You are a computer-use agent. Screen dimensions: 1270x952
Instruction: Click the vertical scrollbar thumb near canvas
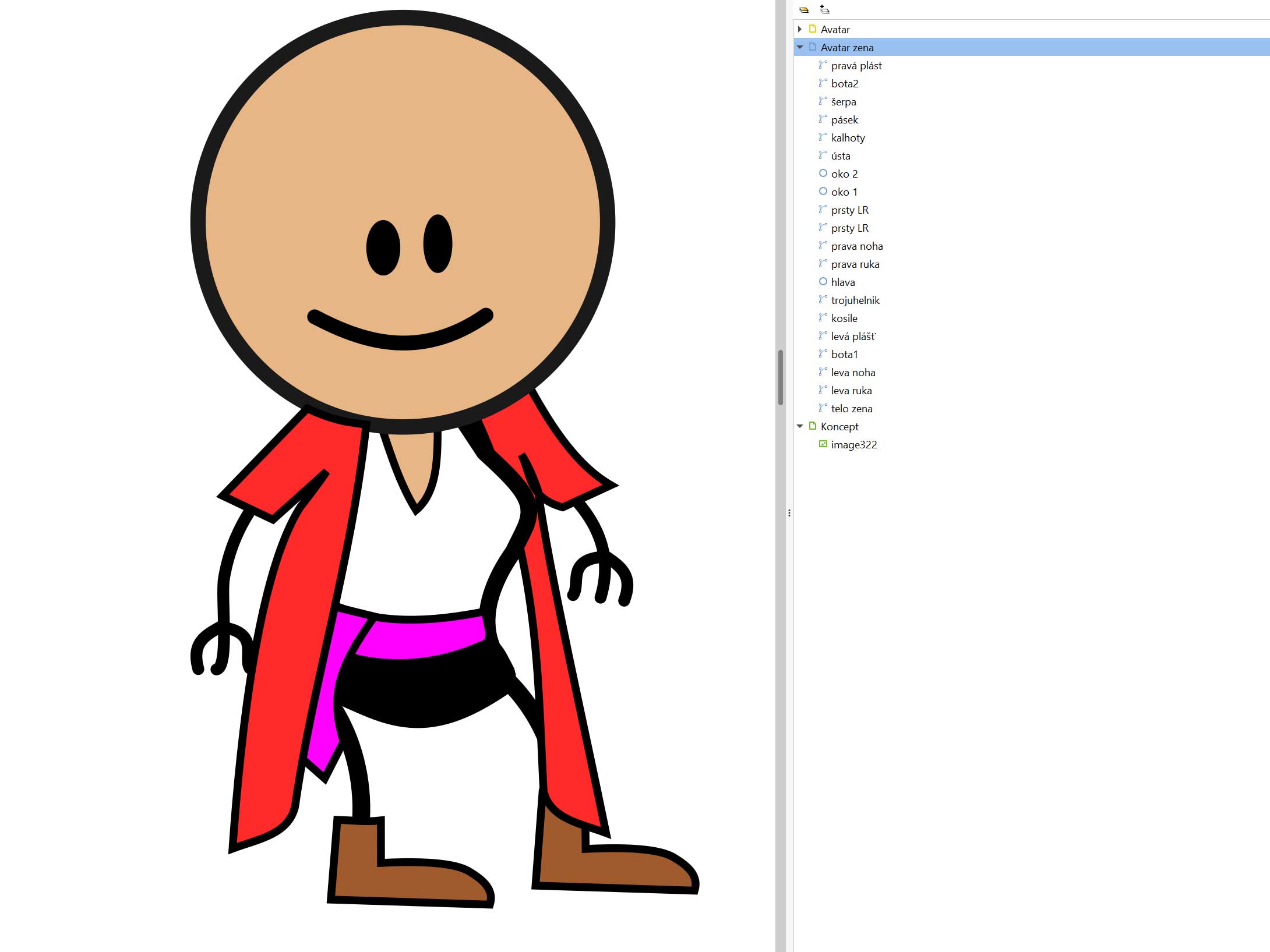coord(780,377)
